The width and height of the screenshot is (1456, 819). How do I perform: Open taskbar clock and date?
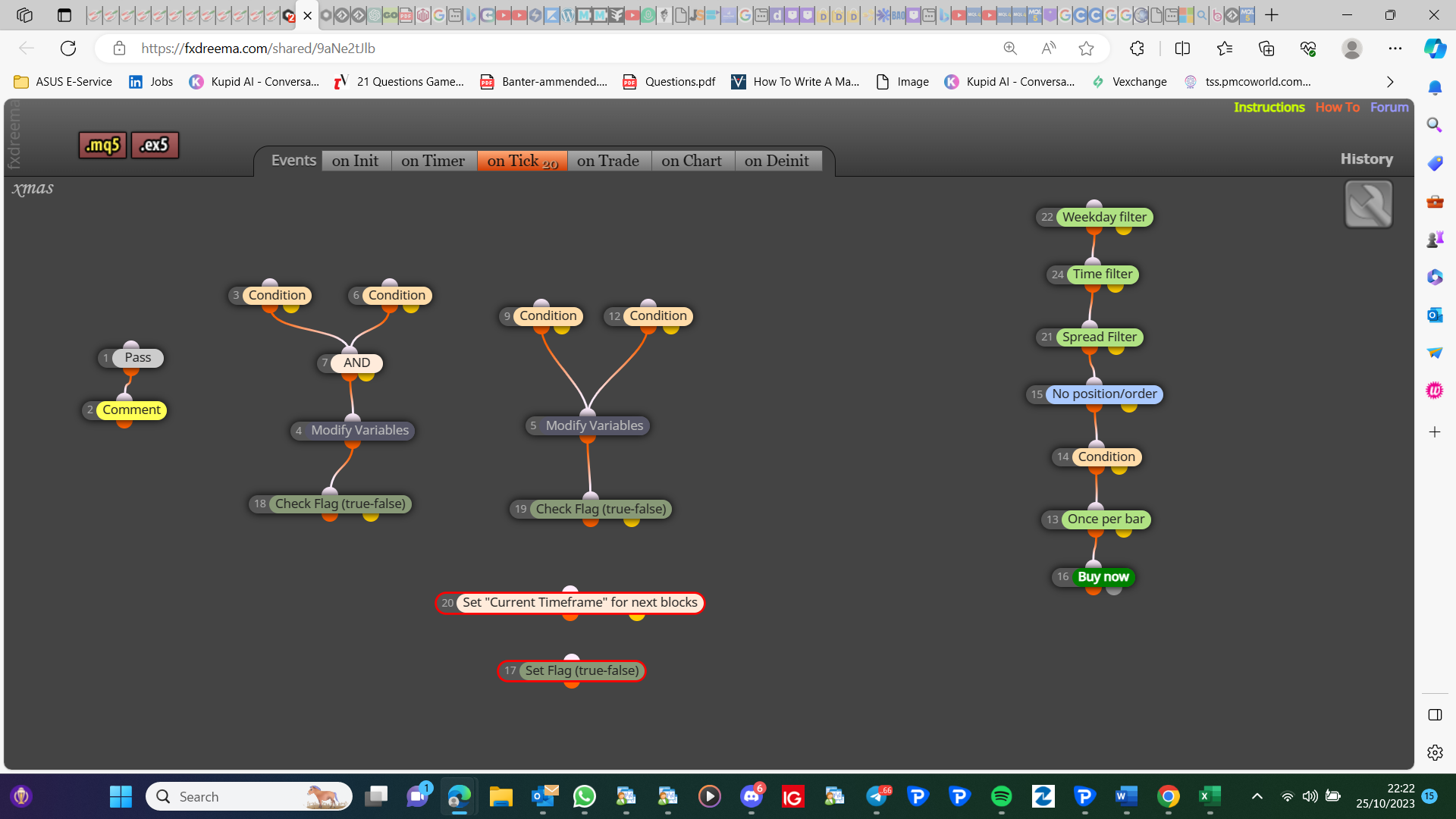tap(1385, 796)
